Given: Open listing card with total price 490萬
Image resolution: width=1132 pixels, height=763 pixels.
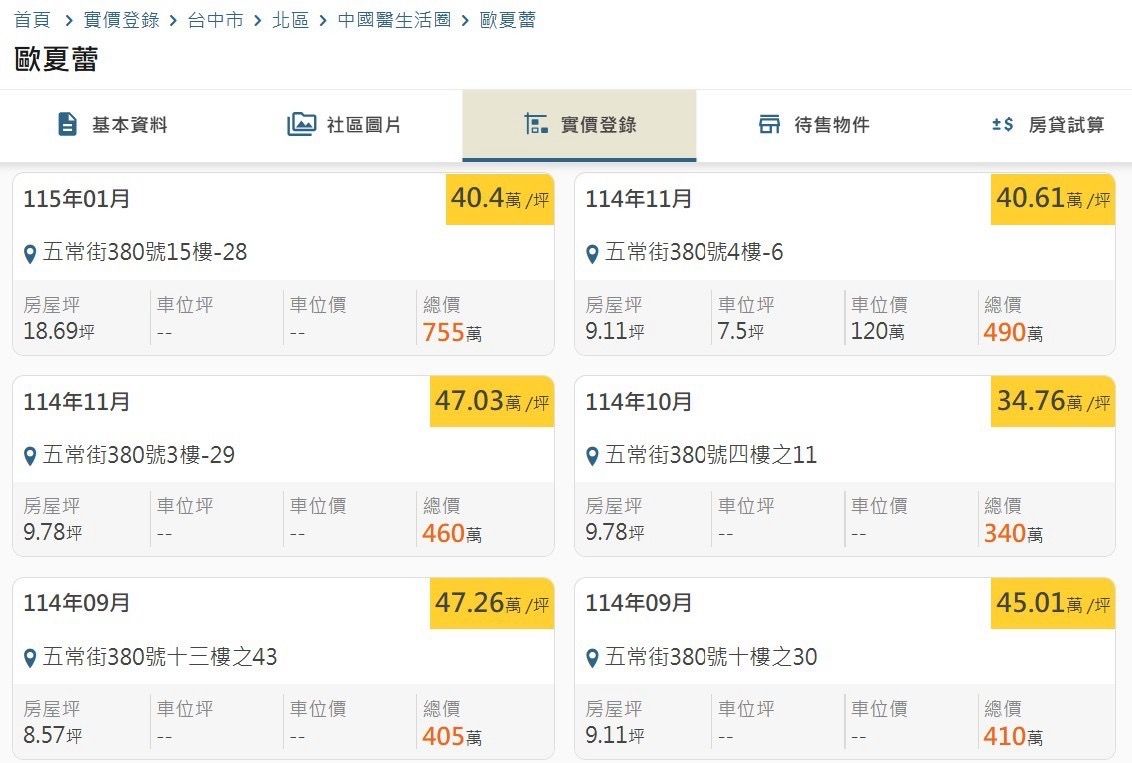Looking at the screenshot, I should (x=844, y=265).
